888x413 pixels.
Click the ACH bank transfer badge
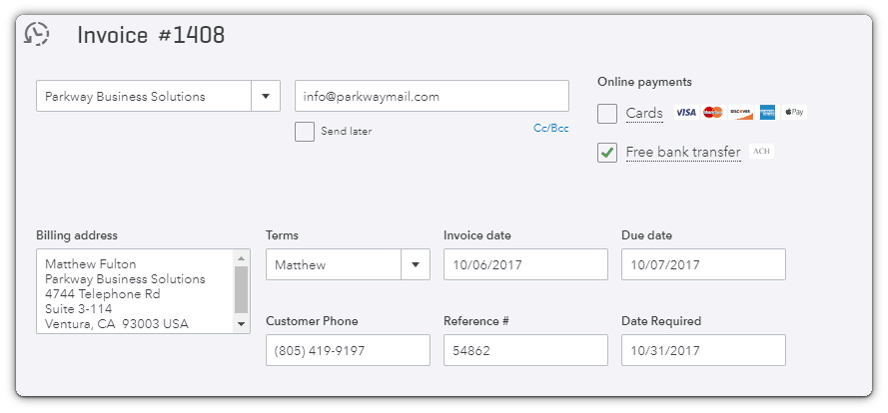click(761, 152)
